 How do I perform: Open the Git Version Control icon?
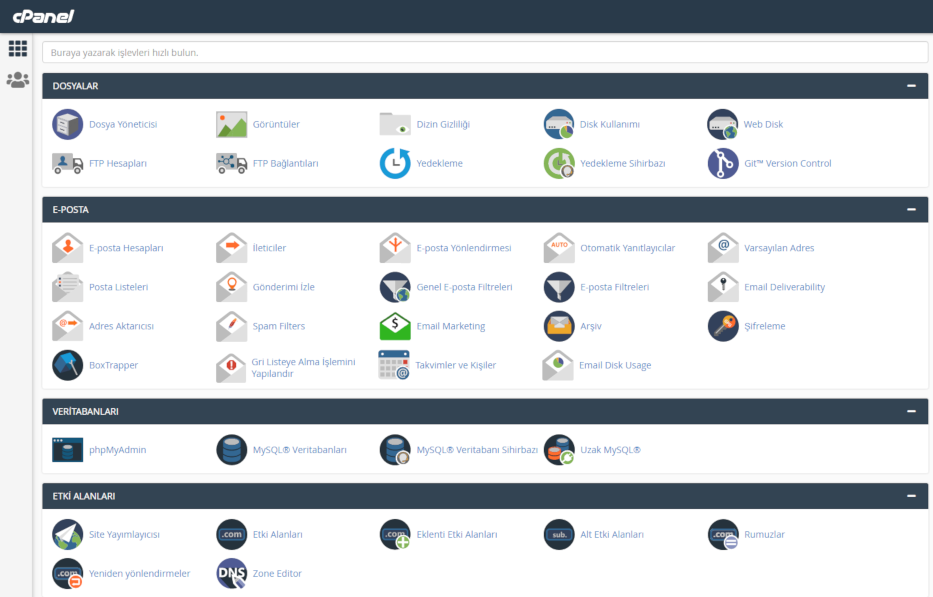click(x=722, y=163)
